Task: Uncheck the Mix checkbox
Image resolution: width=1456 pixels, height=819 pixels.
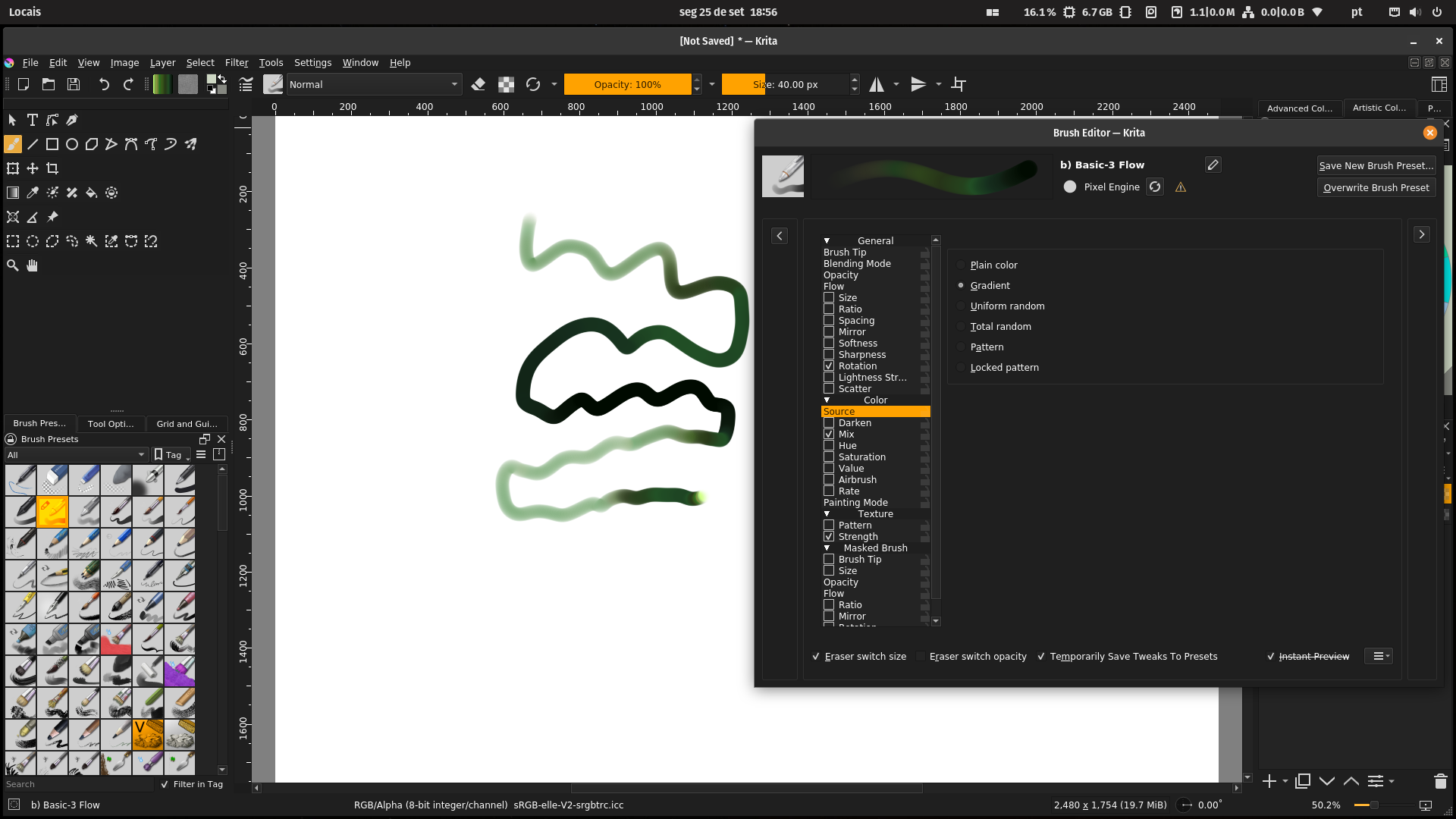Action: pos(830,434)
